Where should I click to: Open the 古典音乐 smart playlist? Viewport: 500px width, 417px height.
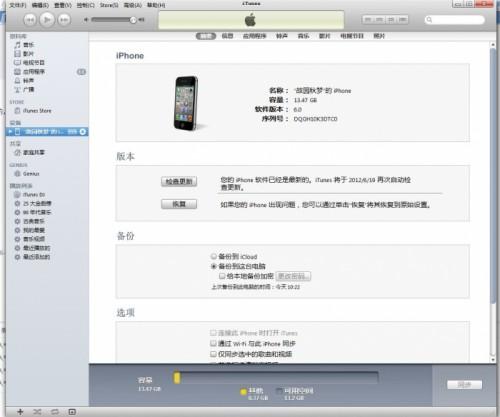[x=29, y=221]
